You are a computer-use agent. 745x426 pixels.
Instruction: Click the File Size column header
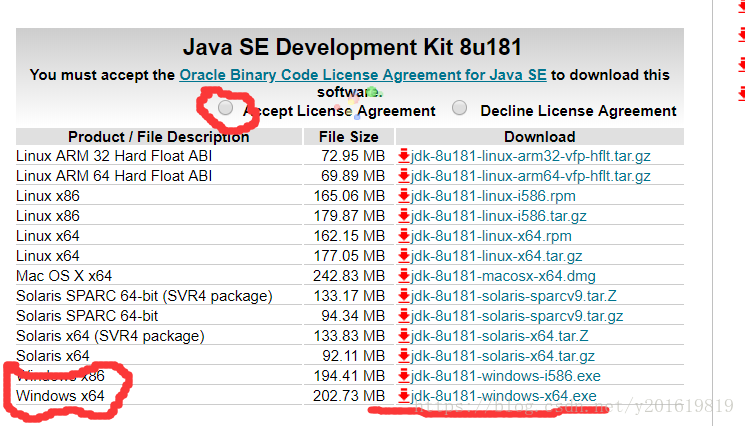coord(348,136)
